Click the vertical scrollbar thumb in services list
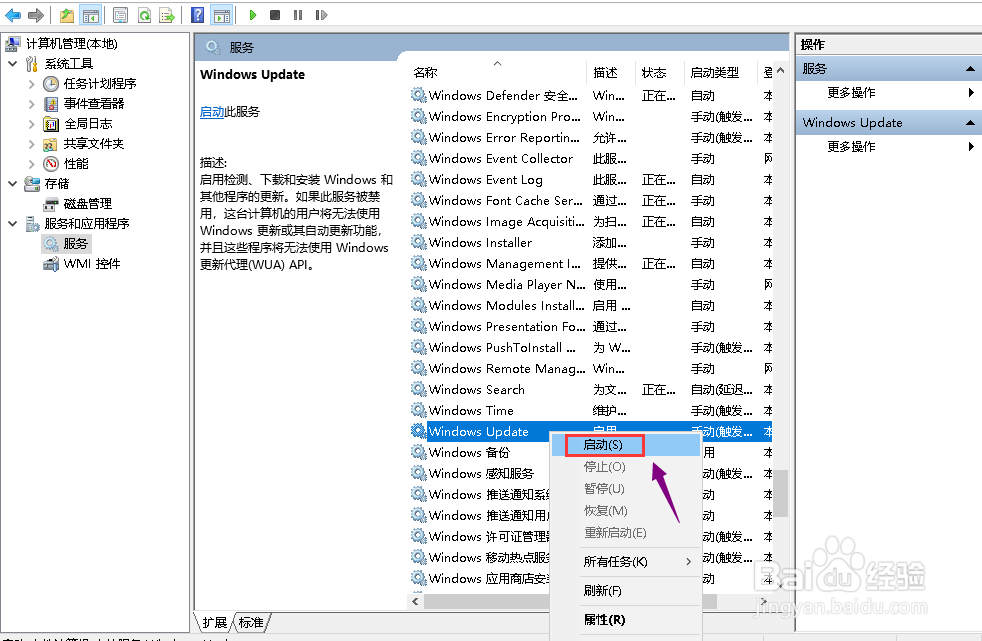Viewport: 982px width, 641px height. tap(780, 493)
